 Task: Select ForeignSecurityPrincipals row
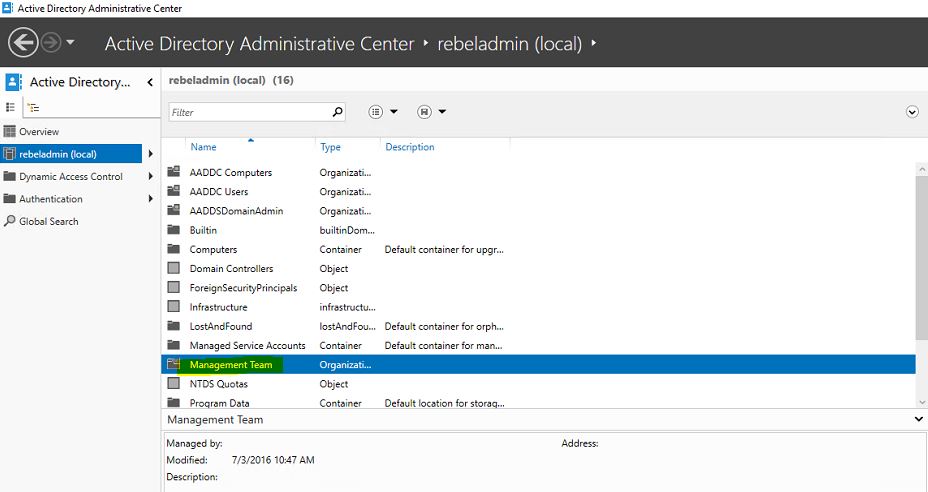[x=538, y=288]
